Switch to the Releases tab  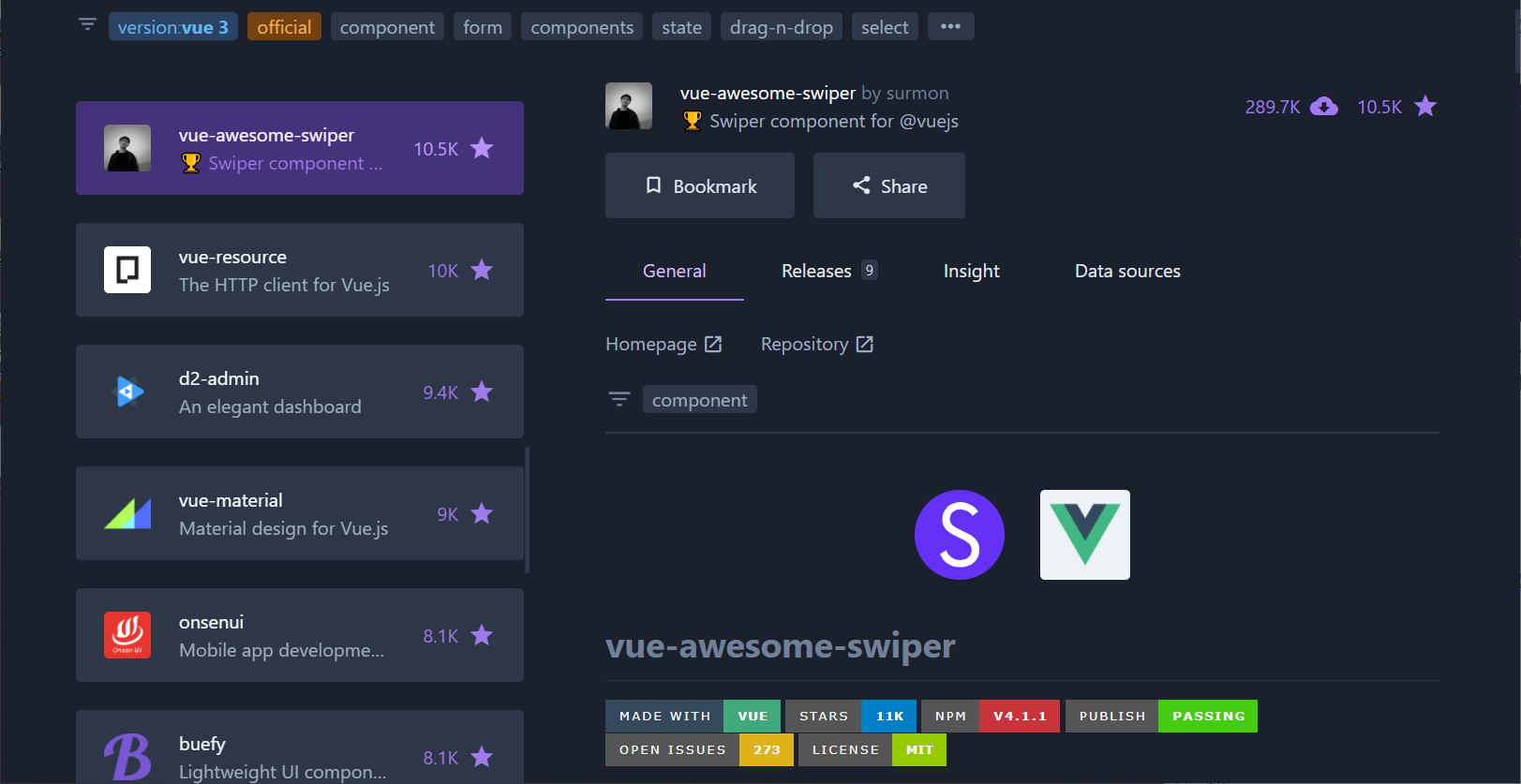click(829, 271)
